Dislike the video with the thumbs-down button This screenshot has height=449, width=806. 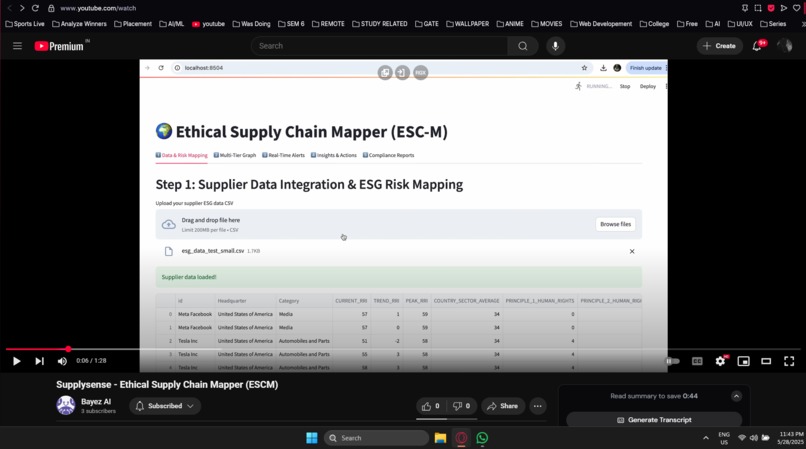point(462,406)
